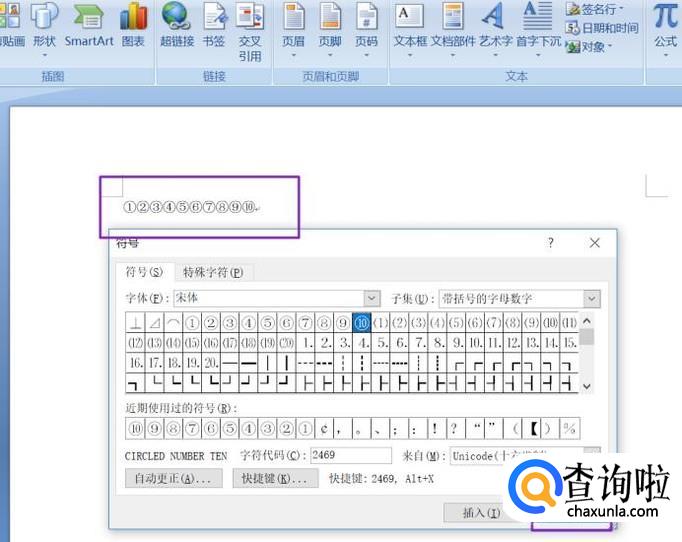Insert an 对象 object
The width and height of the screenshot is (682, 542).
589,47
